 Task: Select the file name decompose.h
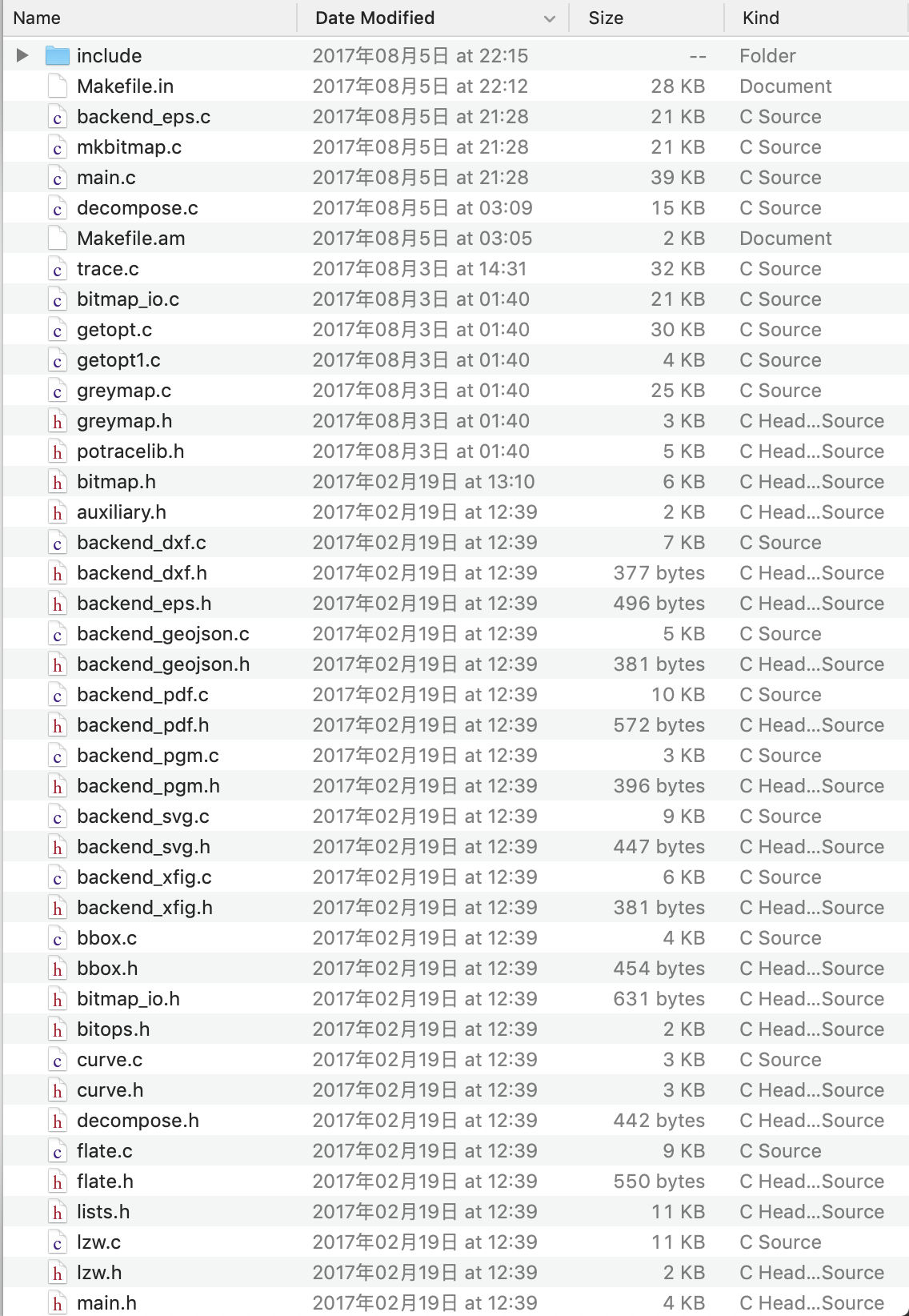(x=138, y=1121)
